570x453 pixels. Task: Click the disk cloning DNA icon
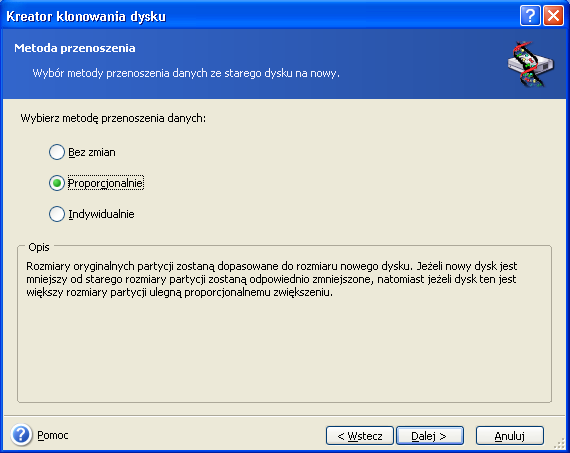[x=530, y=65]
